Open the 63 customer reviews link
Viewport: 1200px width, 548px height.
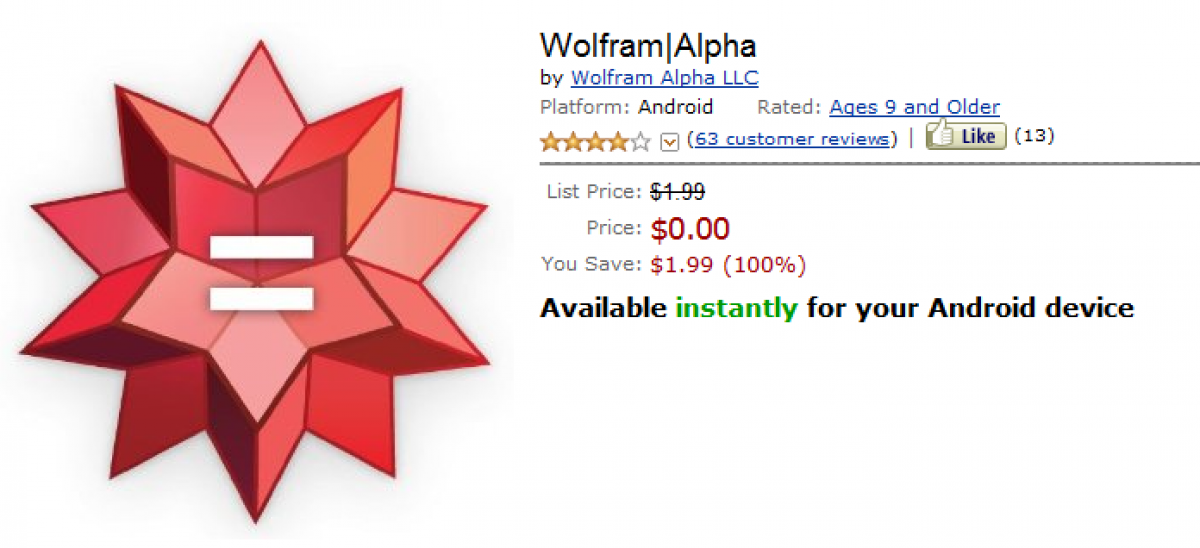pos(792,138)
